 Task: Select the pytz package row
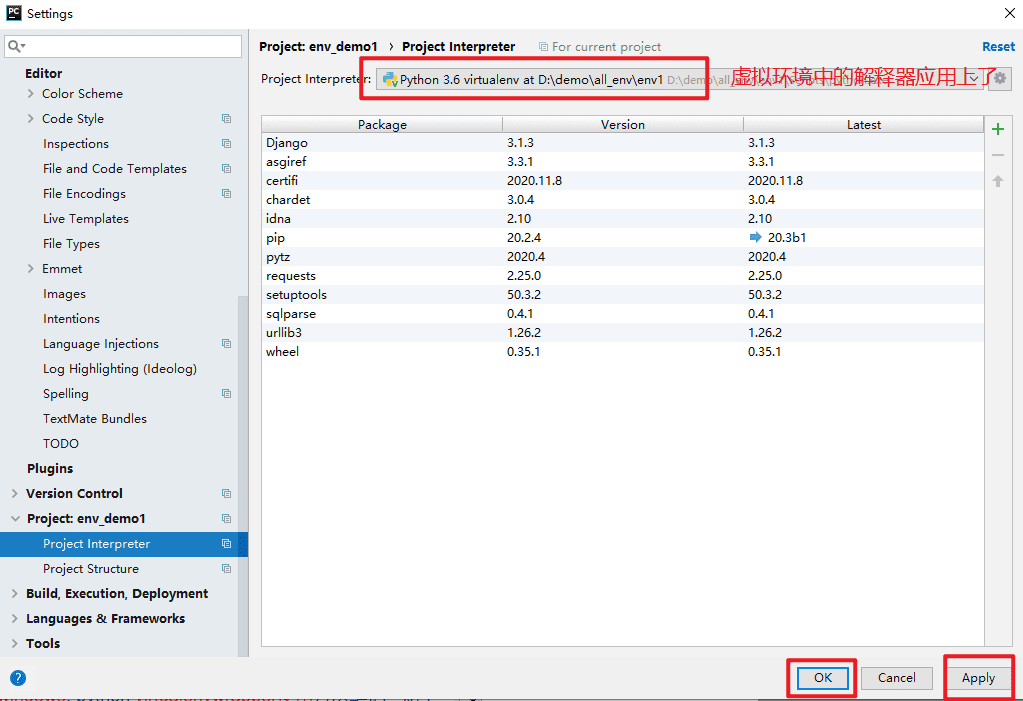(622, 257)
